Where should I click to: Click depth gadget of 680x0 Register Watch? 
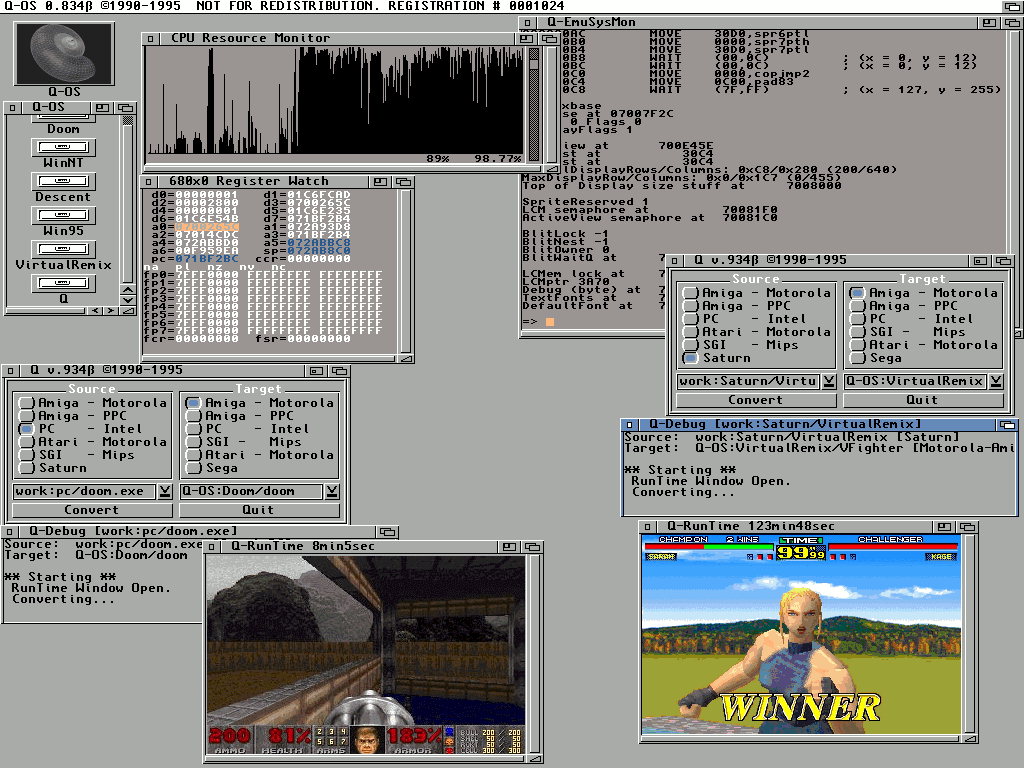(404, 182)
